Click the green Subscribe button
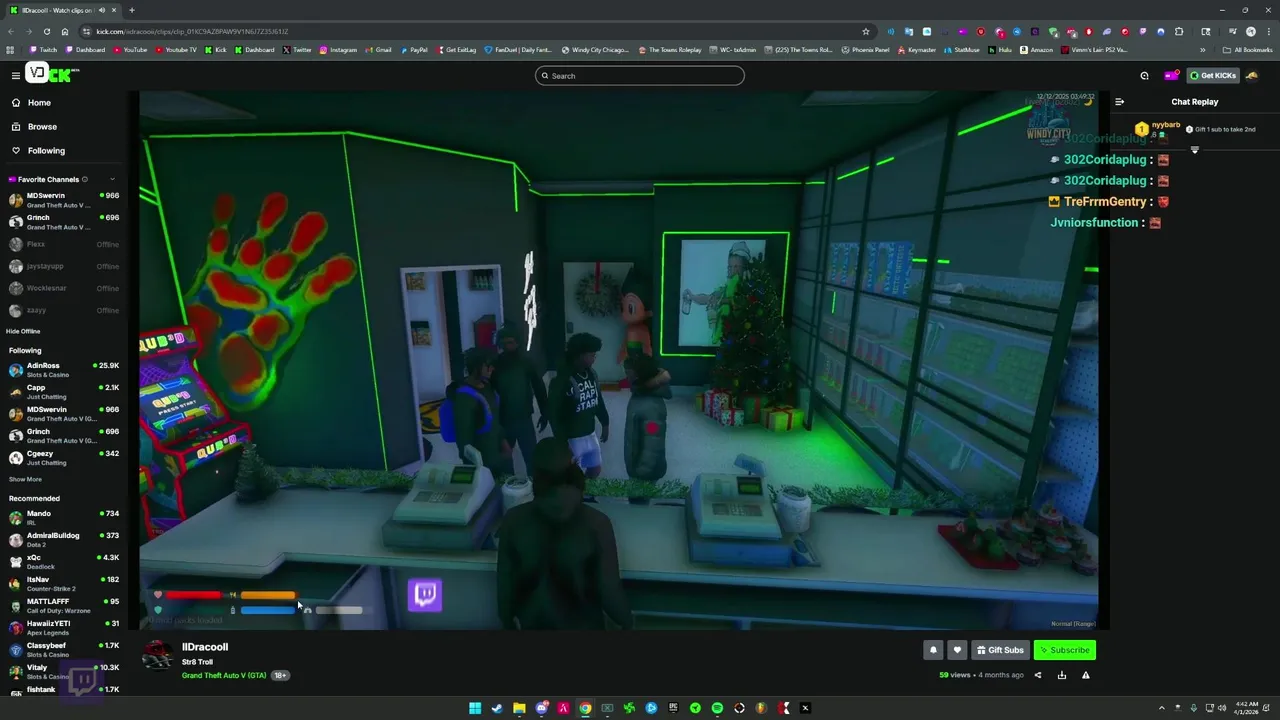Image resolution: width=1280 pixels, height=720 pixels. click(1064, 650)
